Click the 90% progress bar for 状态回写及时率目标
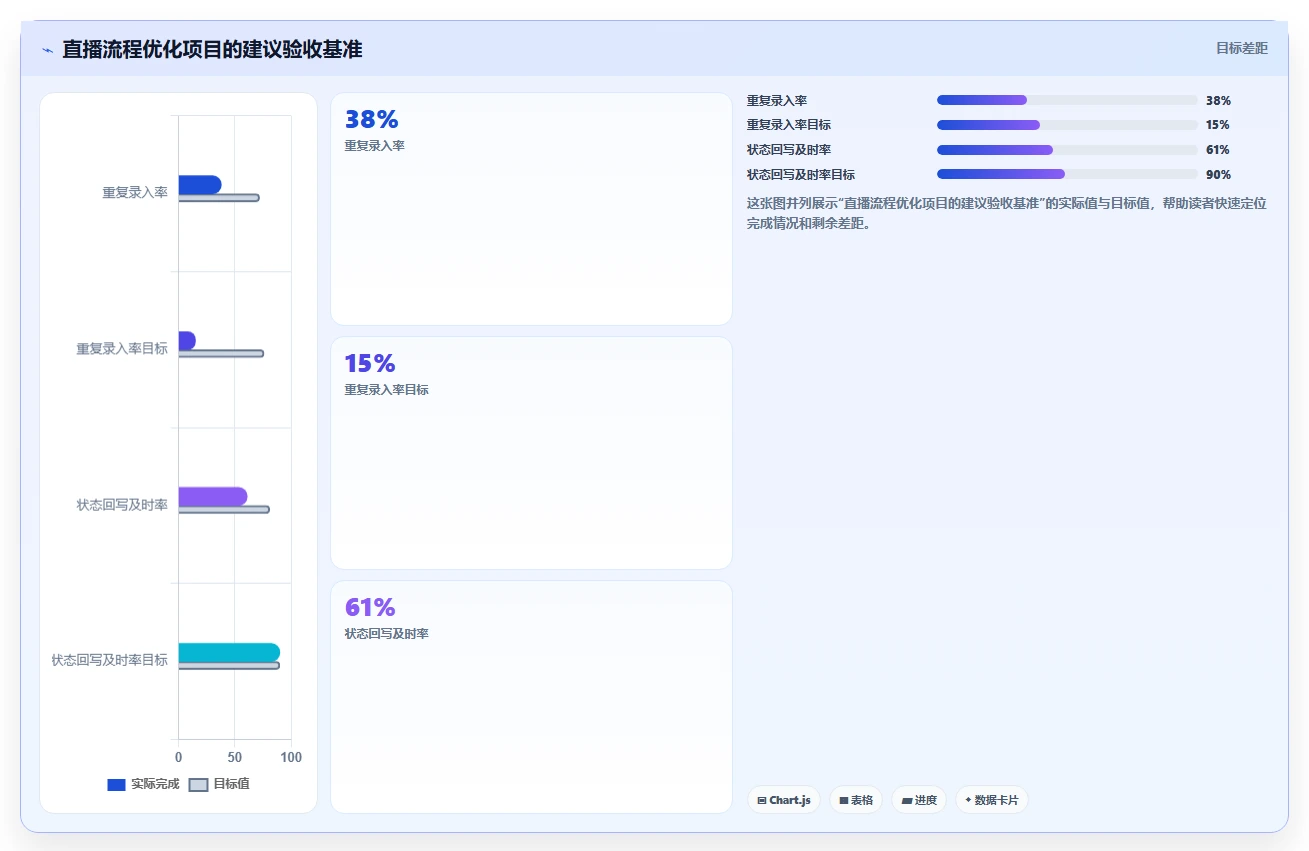The image size is (1309, 851). [1067, 174]
